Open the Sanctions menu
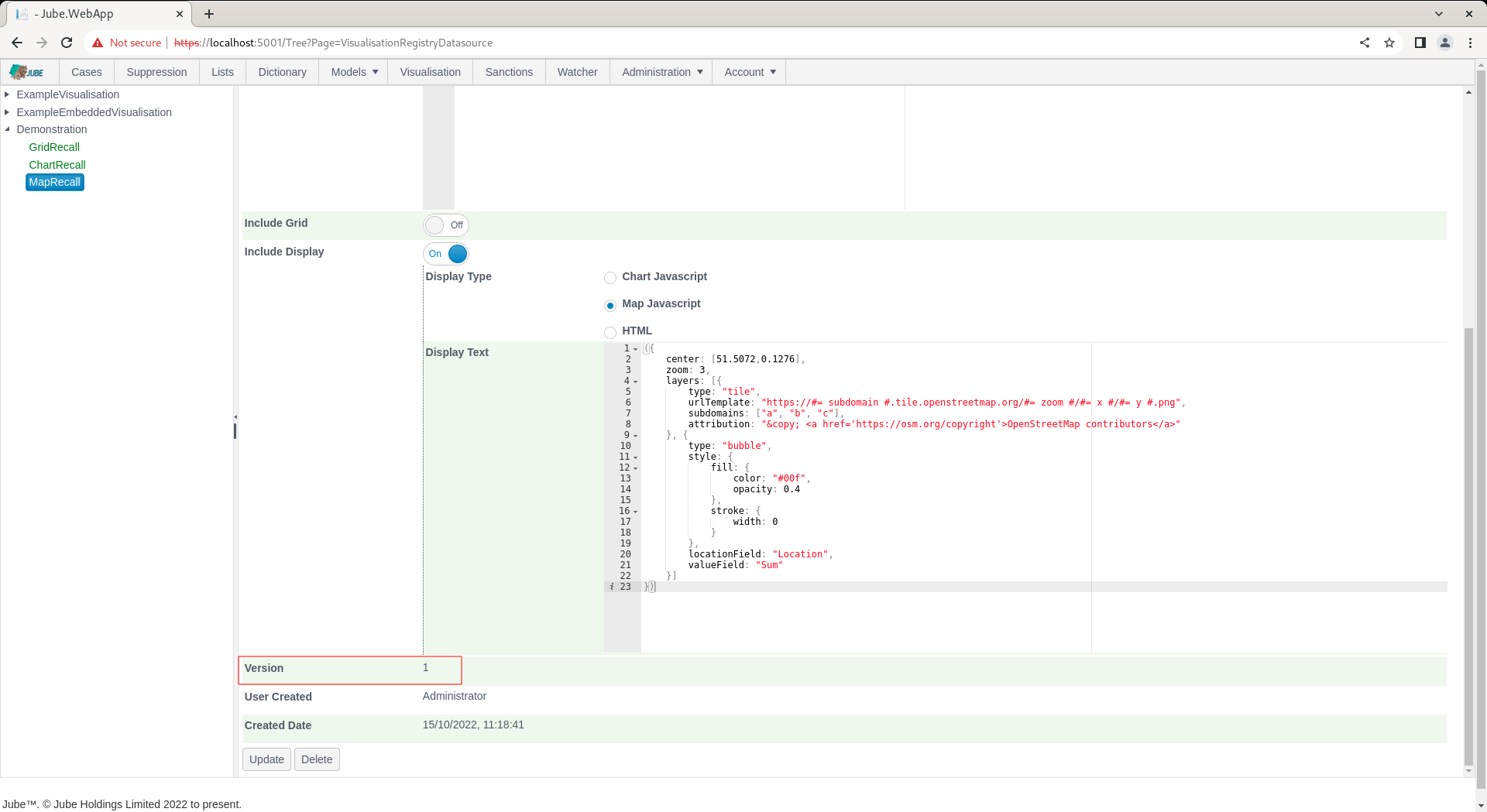The image size is (1487, 812). 509,72
